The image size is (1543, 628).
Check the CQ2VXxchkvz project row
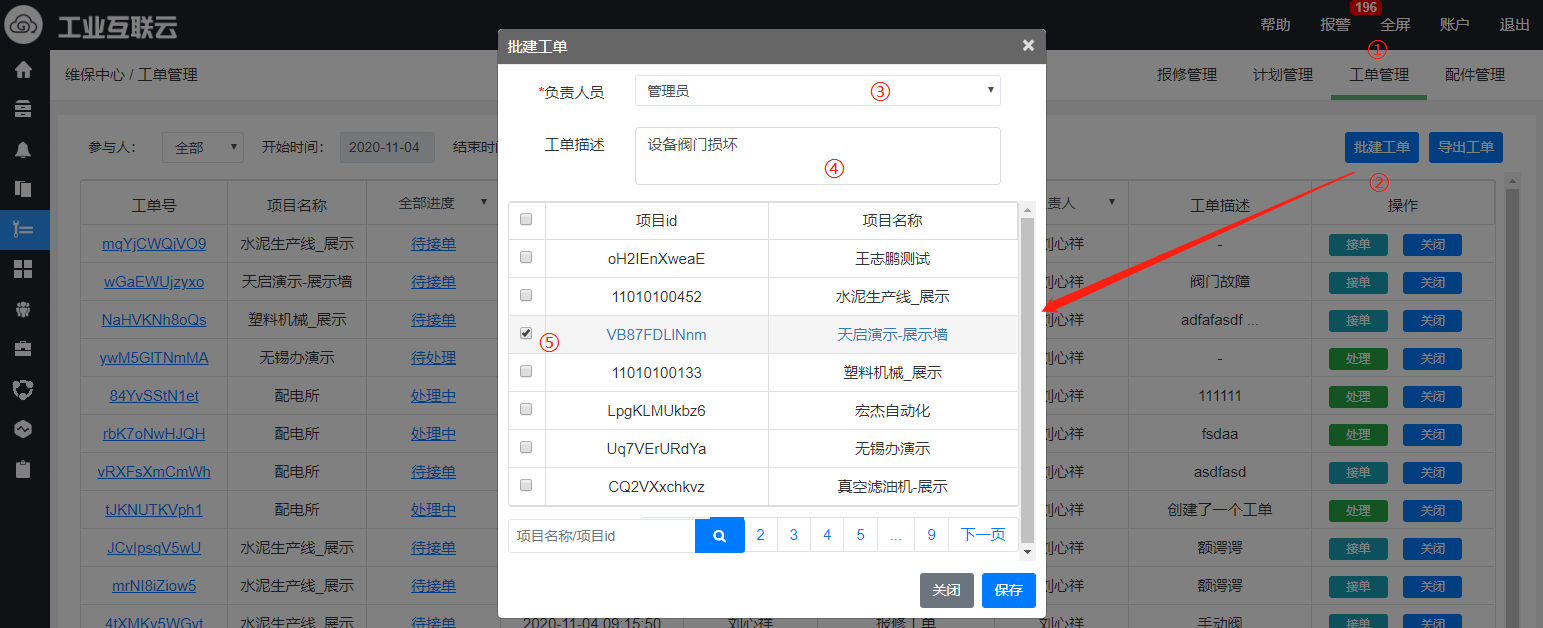pyautogui.click(x=526, y=486)
